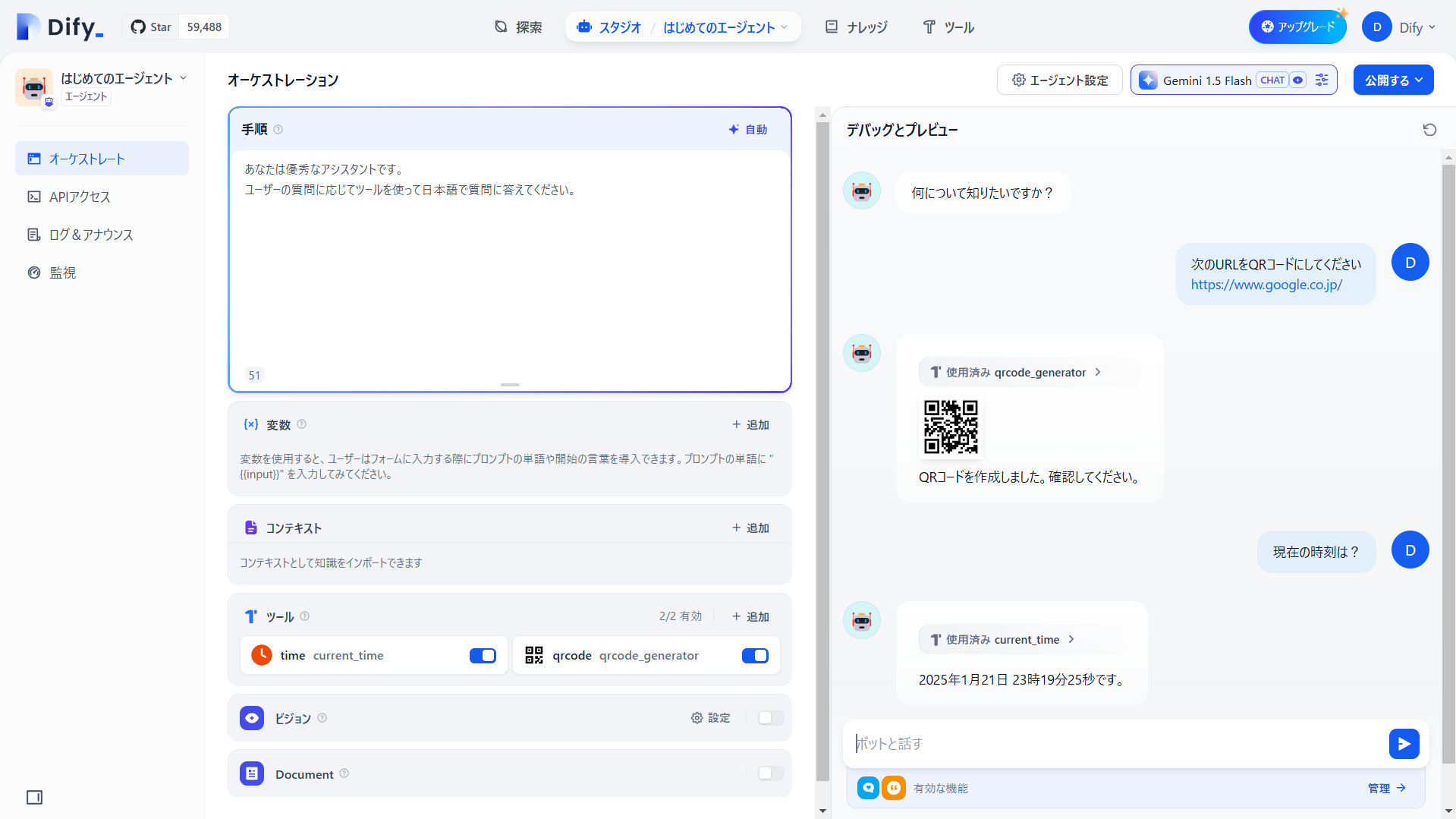Click the time tool clock icon

262,655
